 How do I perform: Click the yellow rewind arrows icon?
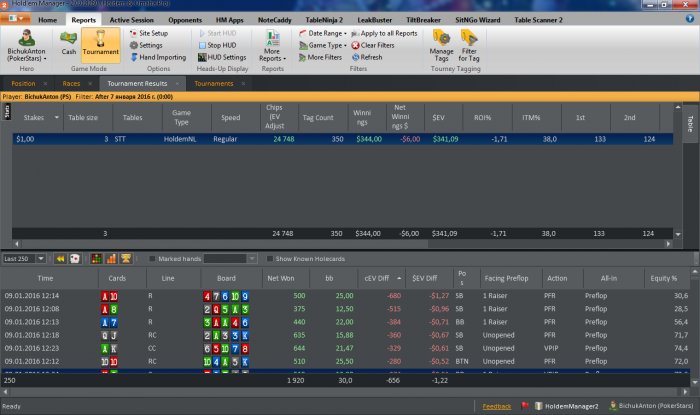click(x=60, y=258)
